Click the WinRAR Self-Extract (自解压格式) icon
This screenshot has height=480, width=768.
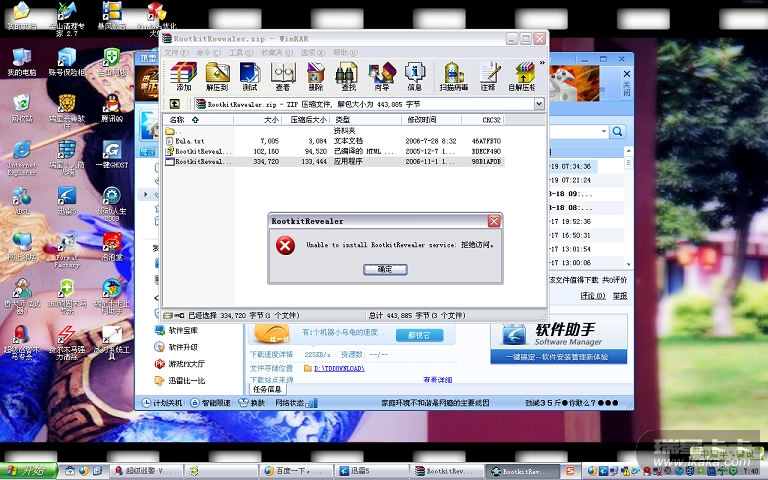[x=522, y=77]
